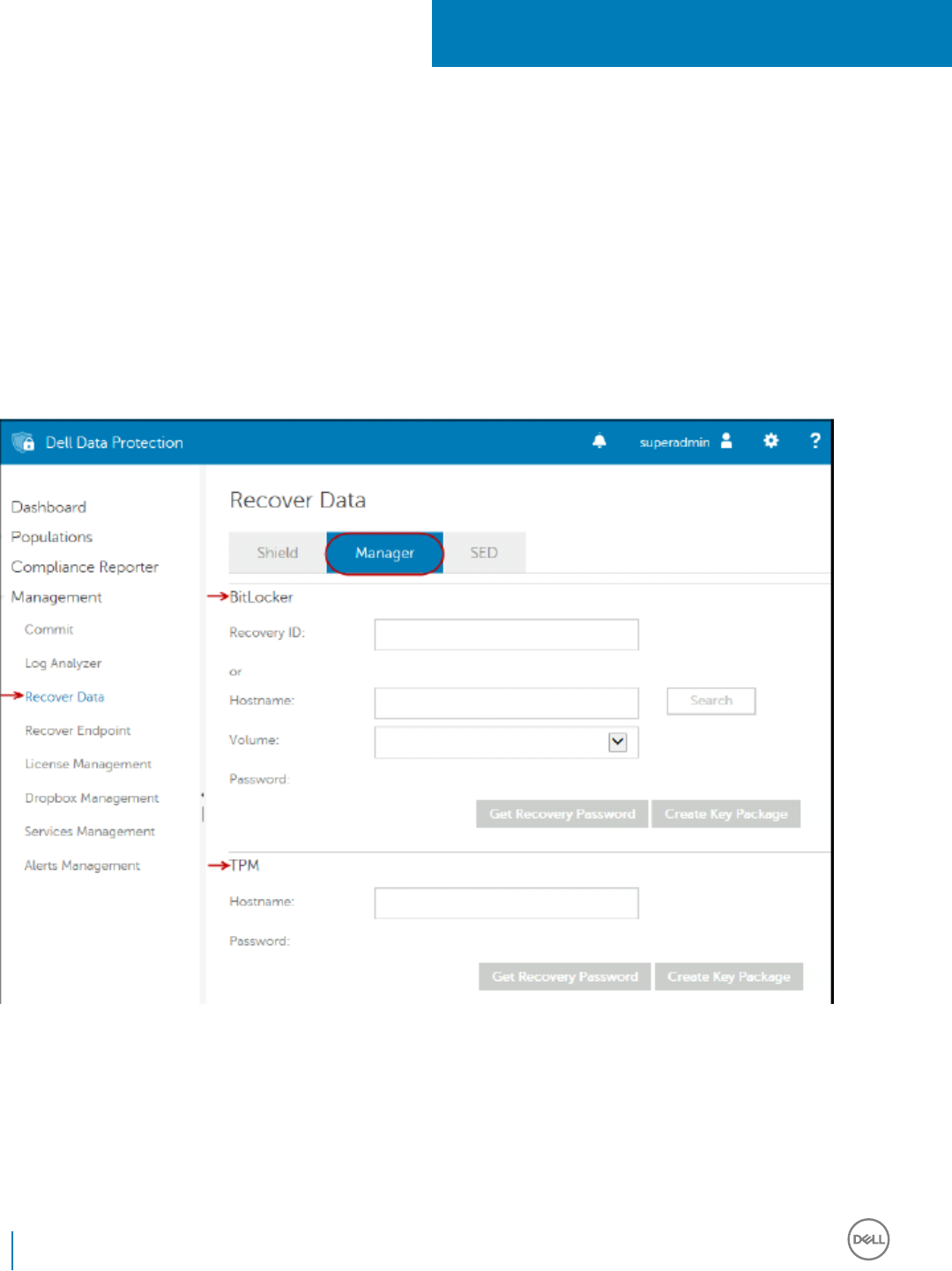The height and width of the screenshot is (1271, 952).
Task: Click the BitLocker section heading
Action: pyautogui.click(x=261, y=597)
